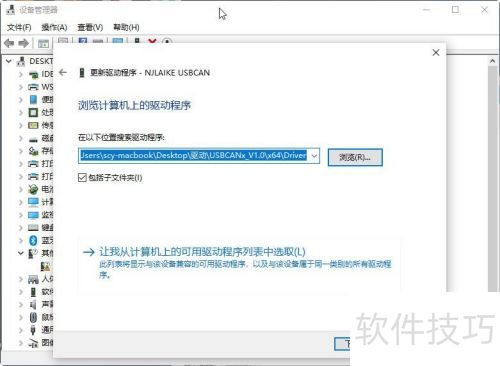Select the computer category monitor icon

click(x=33, y=202)
